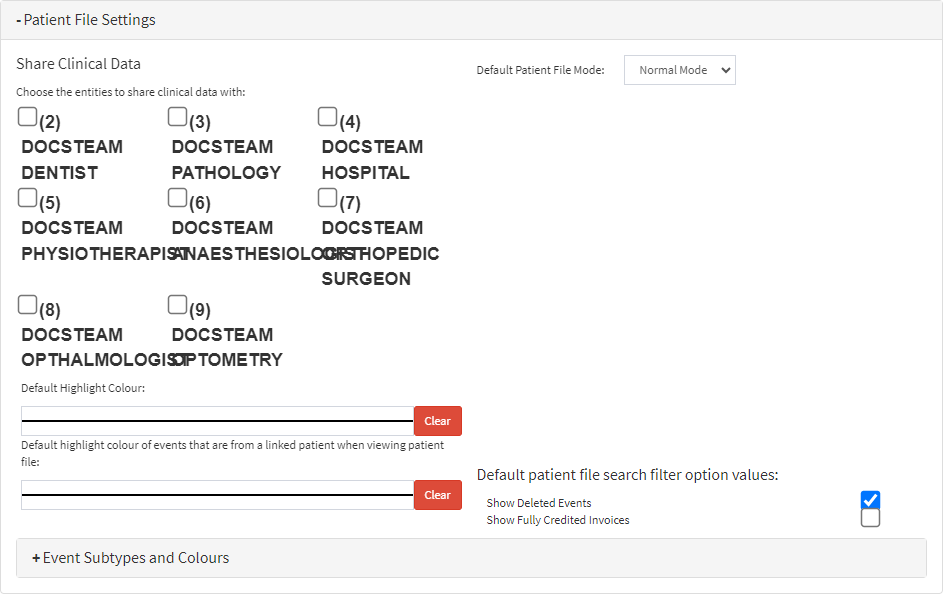943x594 pixels.
Task: Tick the (9) DOCSTEAM OPTOMETRY checkbox
Action: pos(177,305)
